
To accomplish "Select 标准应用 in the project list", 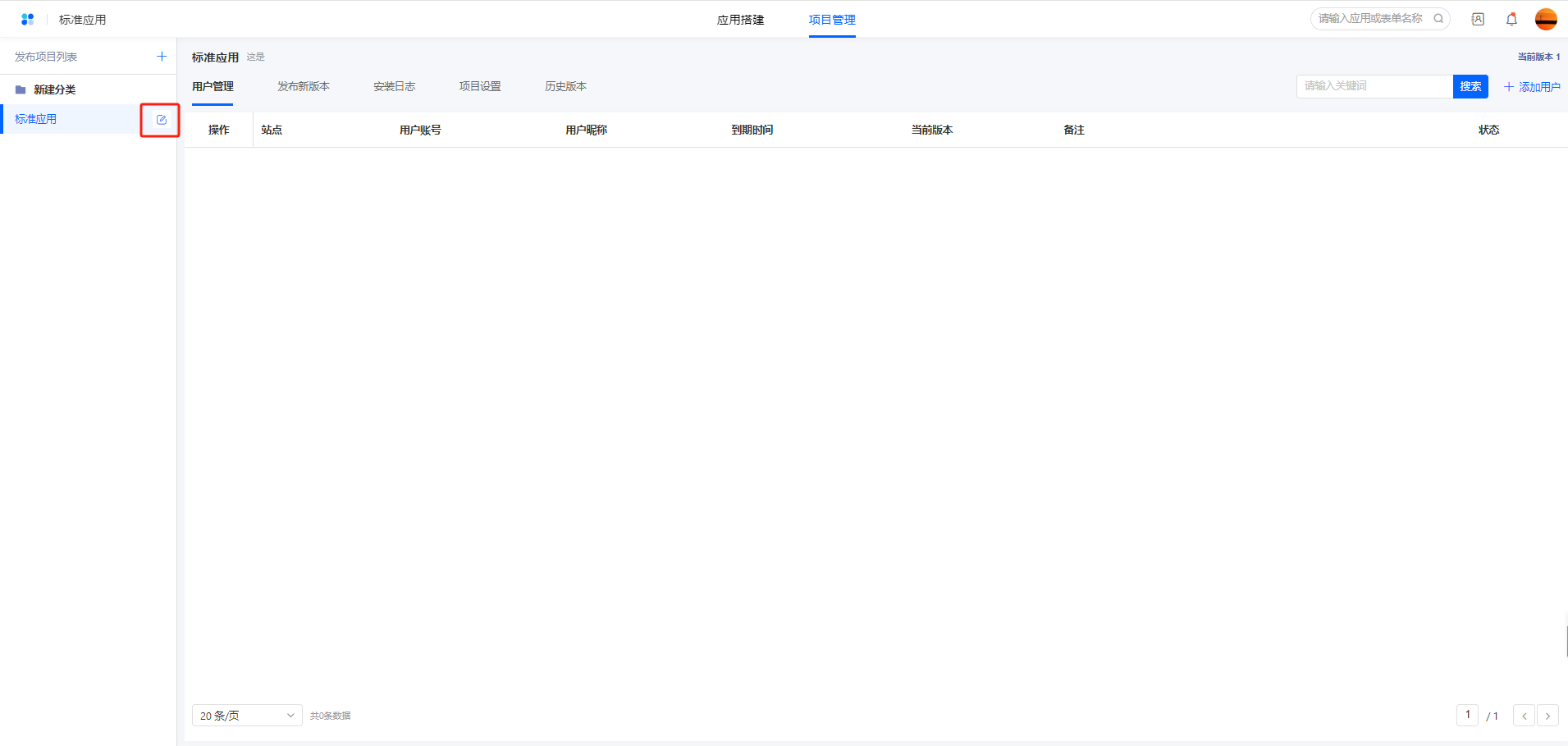I will click(36, 120).
